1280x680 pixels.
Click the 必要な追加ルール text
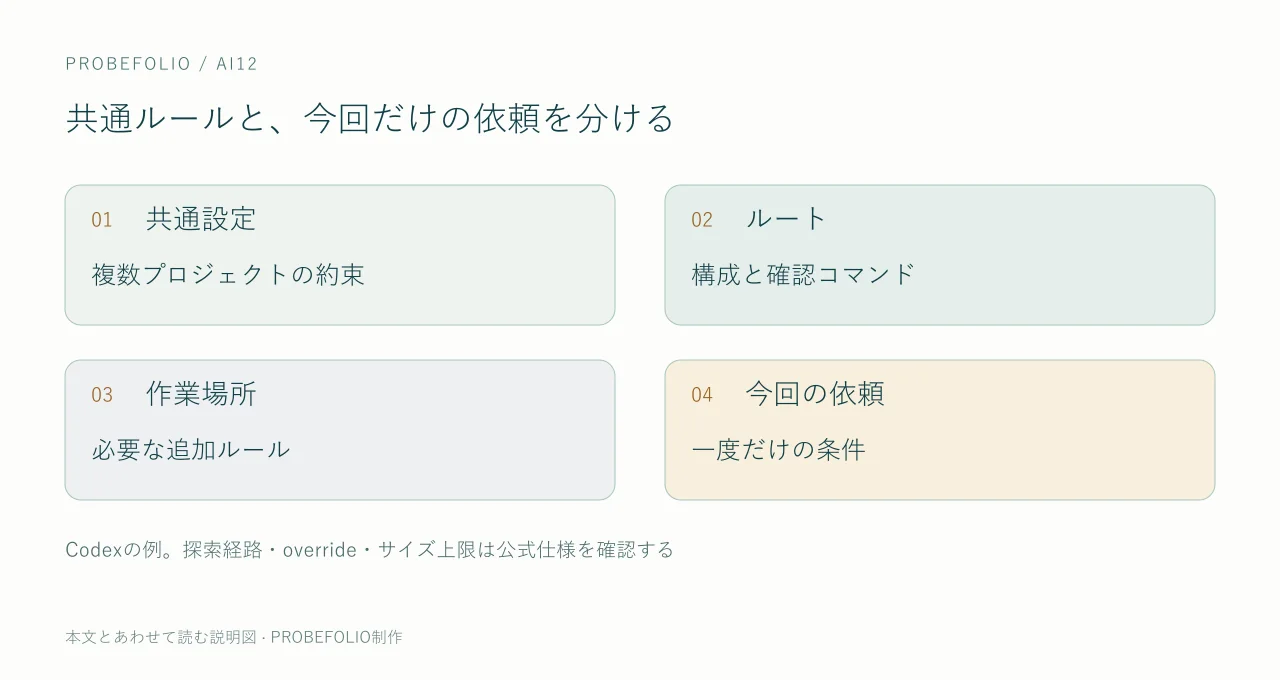click(x=191, y=450)
